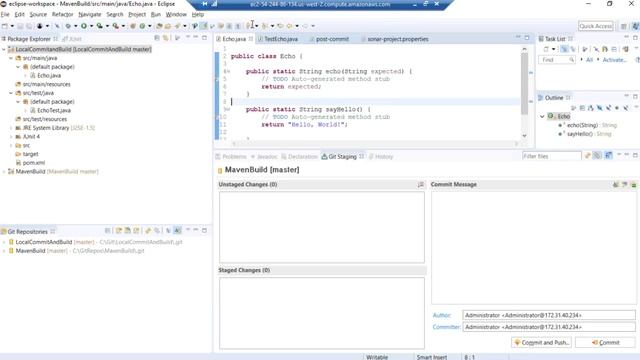Collapse src/main/java folder in Package Explorer
This screenshot has width=640, height=360.
pos(11,58)
